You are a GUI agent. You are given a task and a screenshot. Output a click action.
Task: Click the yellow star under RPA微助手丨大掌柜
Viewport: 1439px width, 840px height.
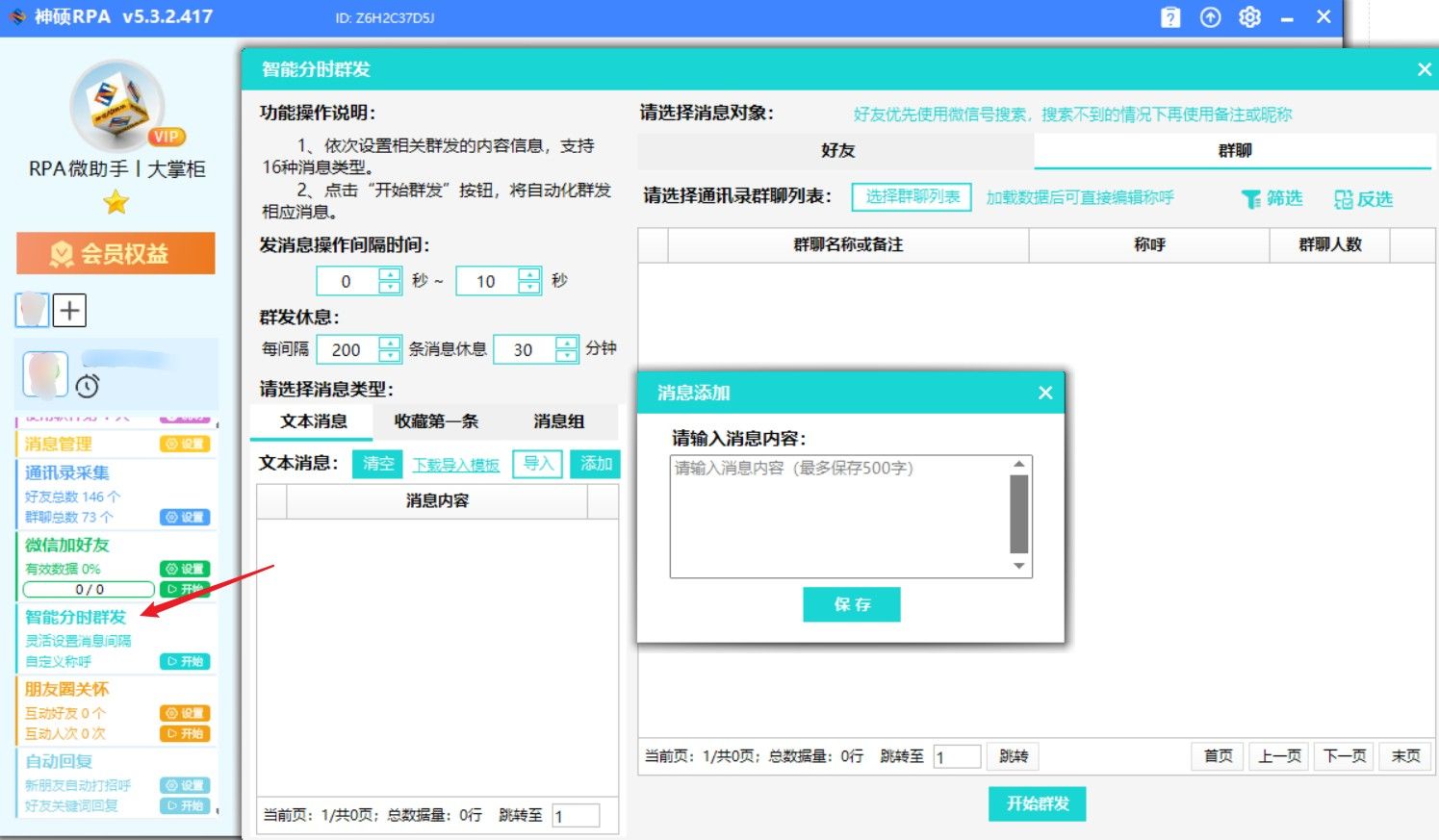point(116,202)
